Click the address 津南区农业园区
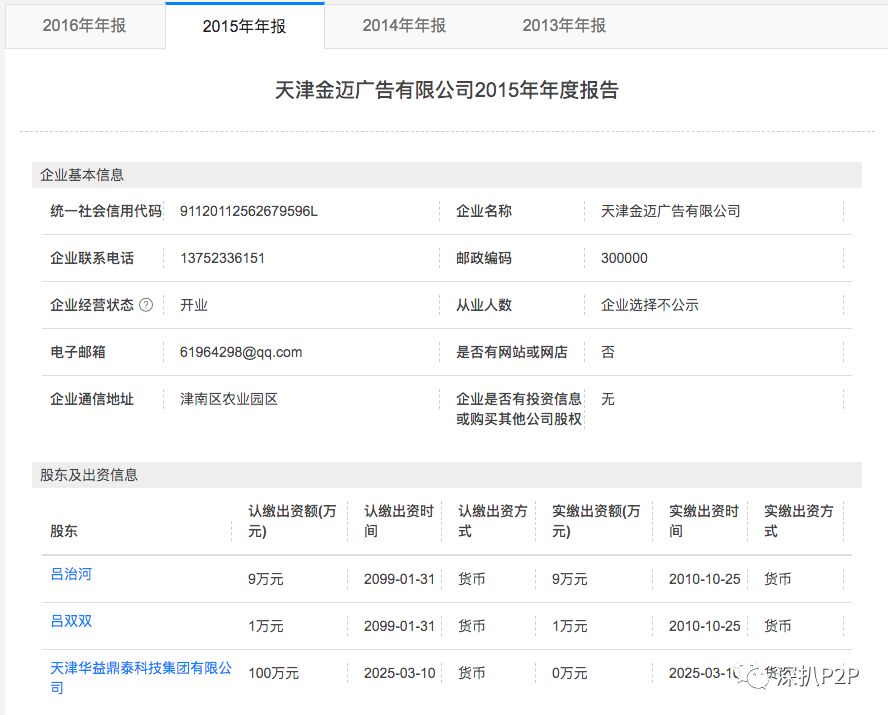The width and height of the screenshot is (888, 715). [226, 399]
